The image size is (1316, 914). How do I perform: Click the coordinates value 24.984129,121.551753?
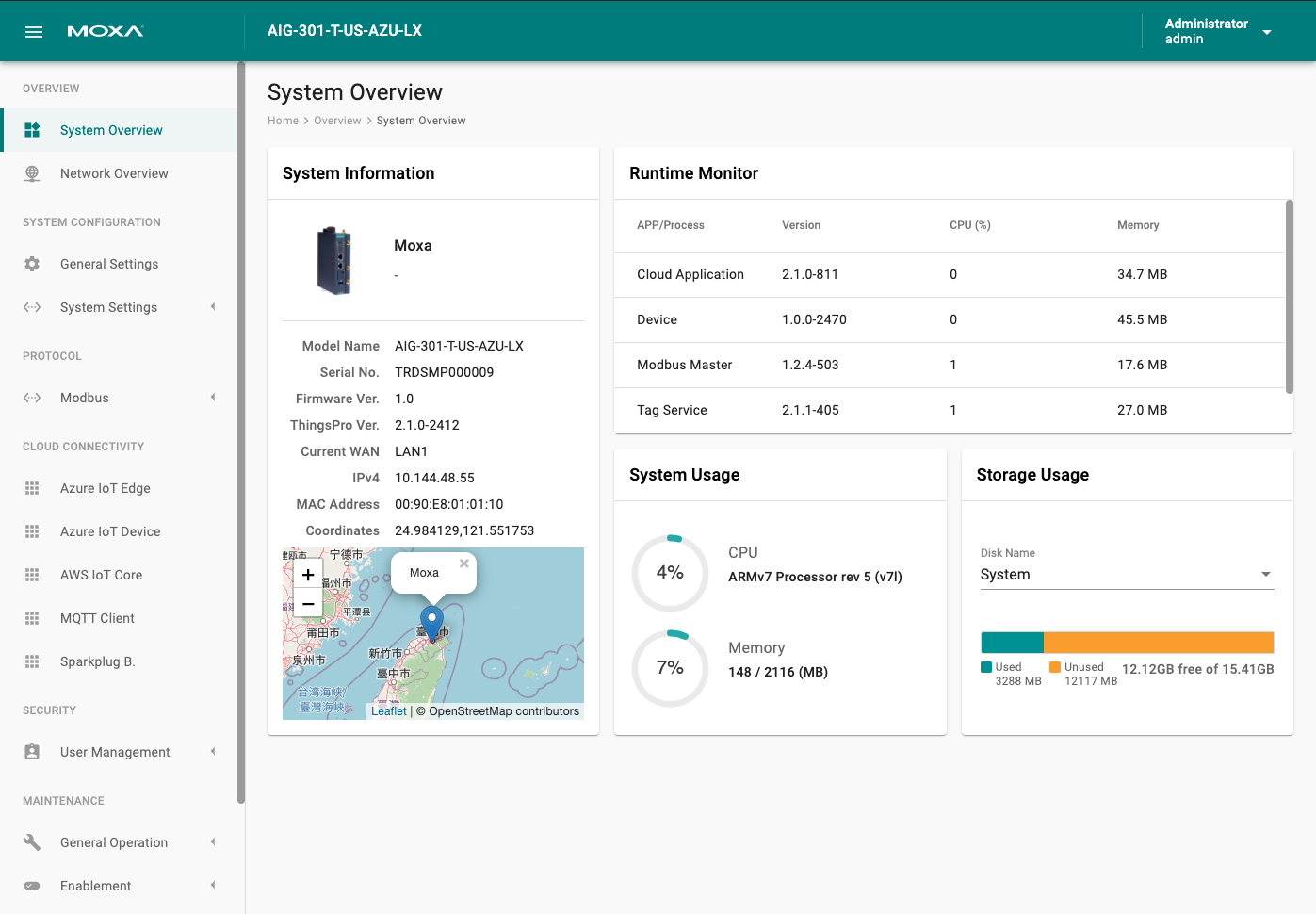[464, 530]
